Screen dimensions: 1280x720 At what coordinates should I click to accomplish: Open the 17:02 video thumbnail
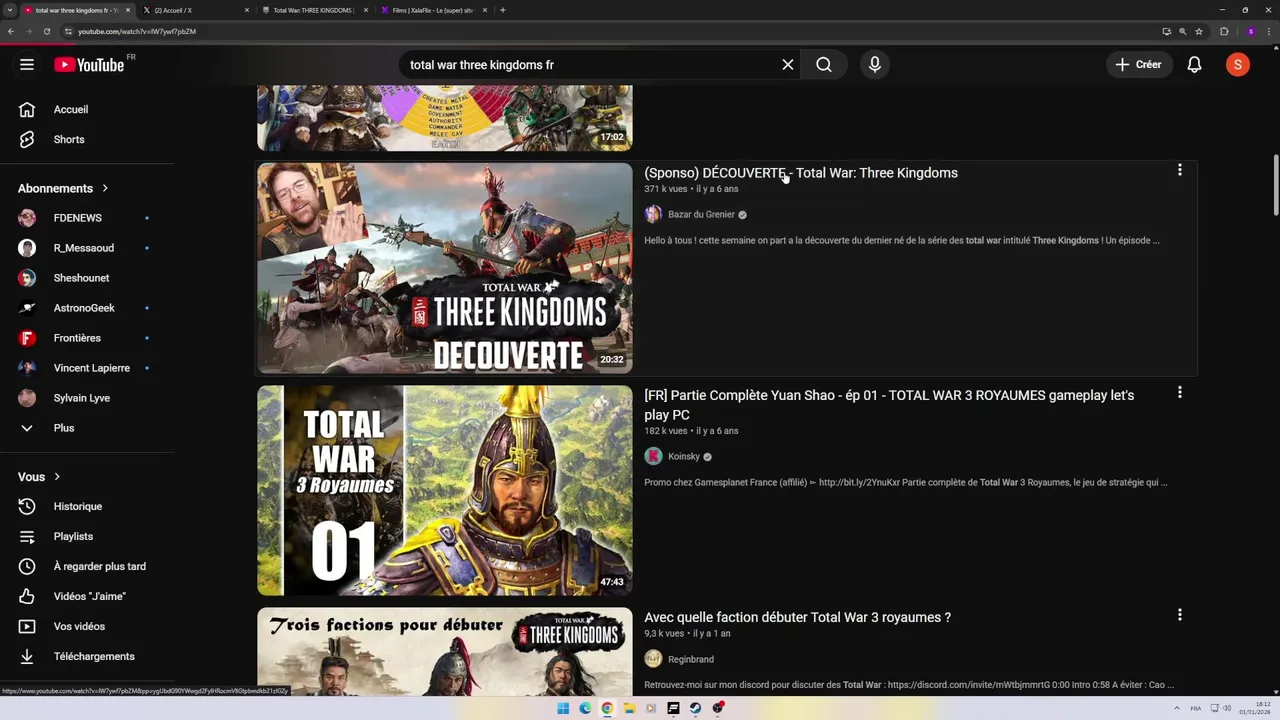coord(445,118)
